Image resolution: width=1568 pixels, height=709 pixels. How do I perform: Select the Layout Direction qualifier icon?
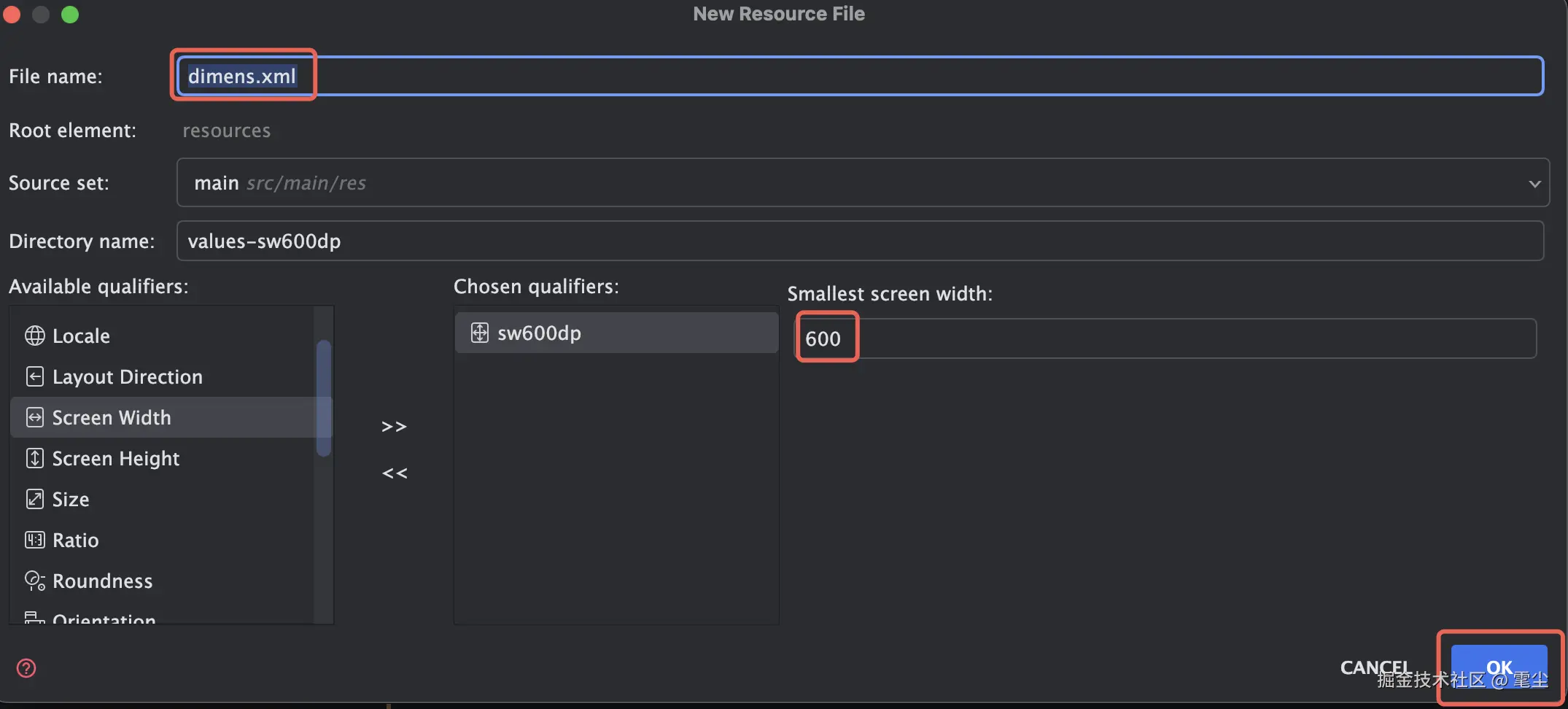pos(34,376)
